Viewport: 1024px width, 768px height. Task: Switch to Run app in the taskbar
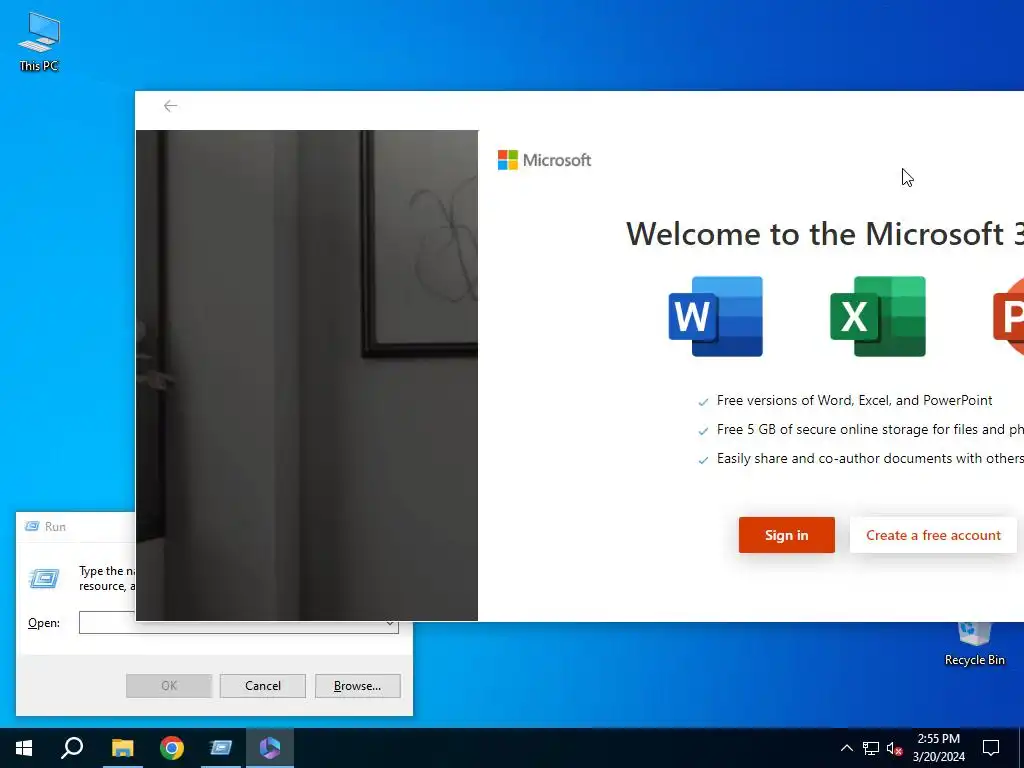click(x=221, y=748)
